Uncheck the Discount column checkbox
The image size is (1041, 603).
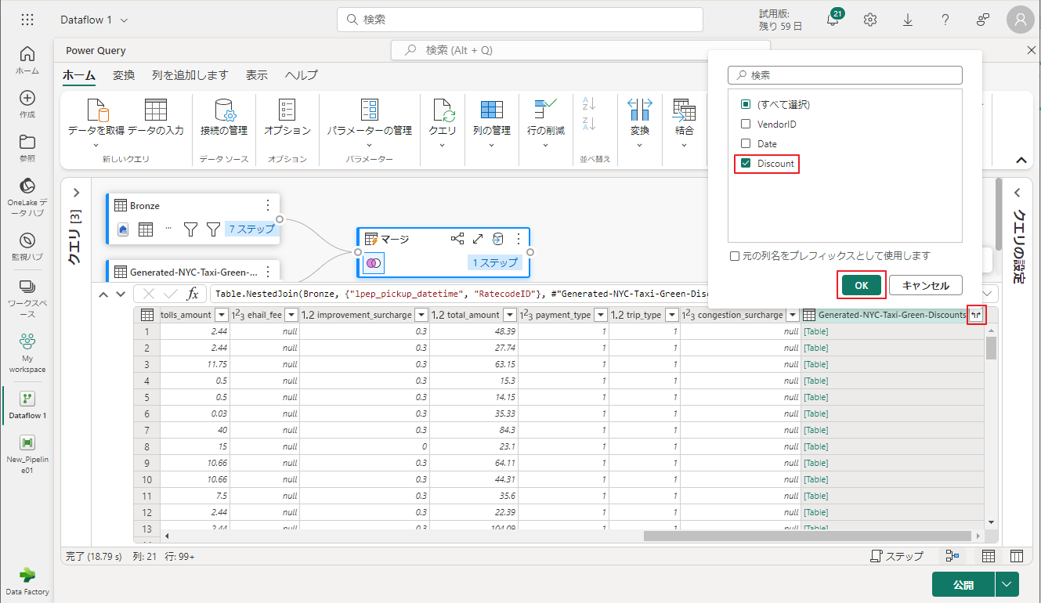(746, 163)
